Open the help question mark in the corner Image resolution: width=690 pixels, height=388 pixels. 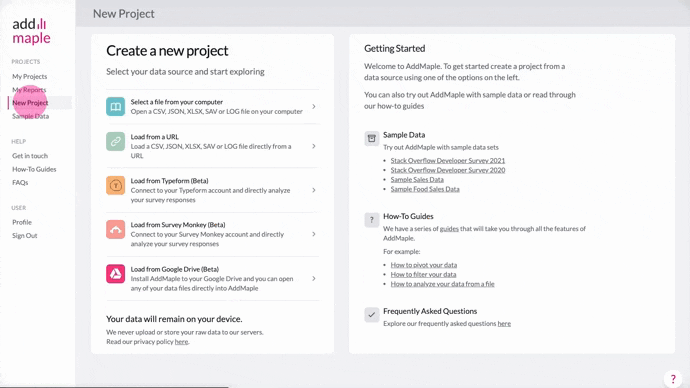tap(673, 379)
